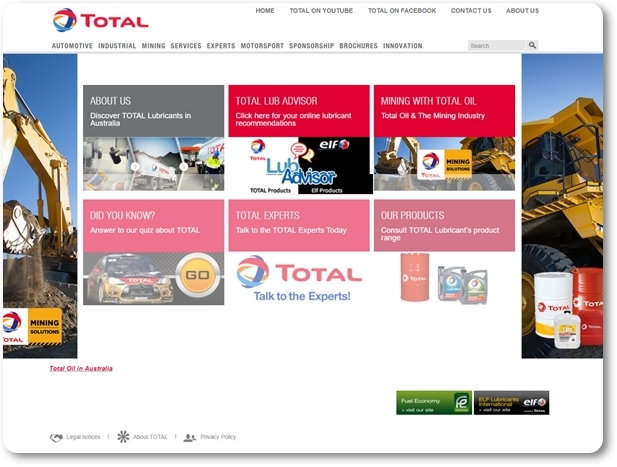Image resolution: width=617 pixels, height=467 pixels.
Task: Click the first arrow on About Us image strip
Action: click(x=135, y=166)
